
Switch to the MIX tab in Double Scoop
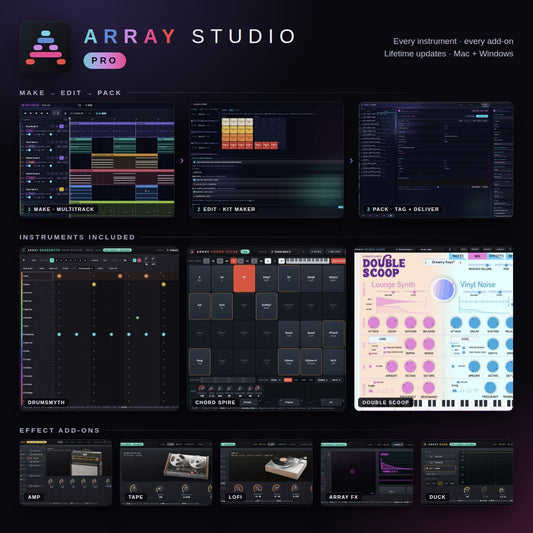click(477, 256)
